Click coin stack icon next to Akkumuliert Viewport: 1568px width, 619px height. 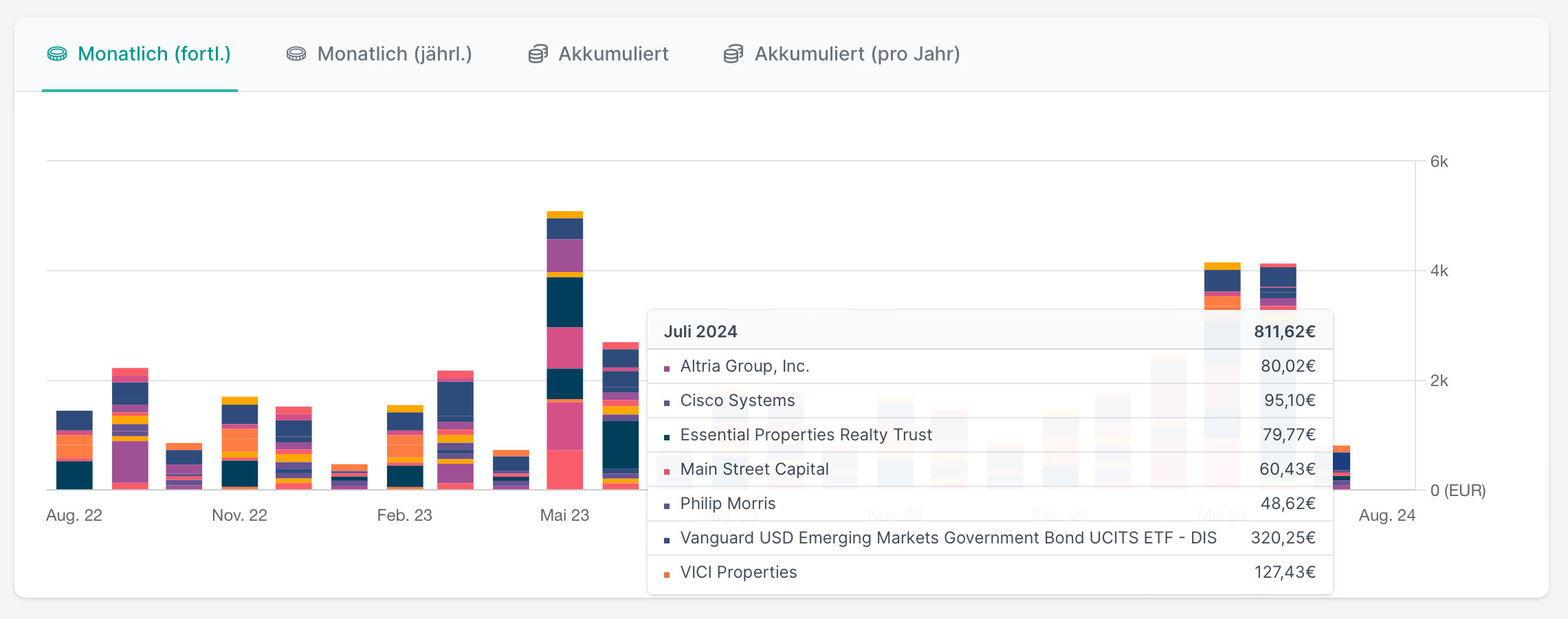click(538, 54)
